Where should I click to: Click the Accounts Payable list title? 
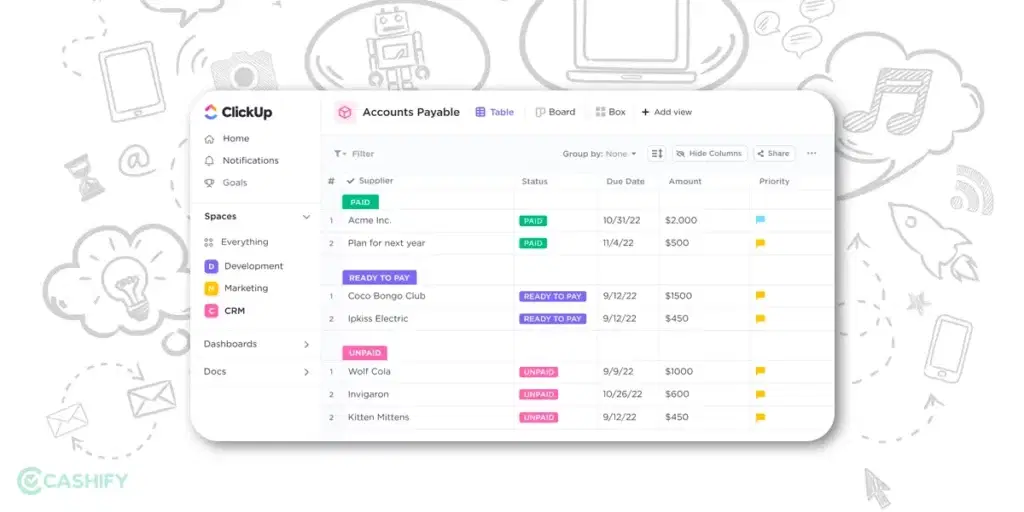click(x=411, y=112)
